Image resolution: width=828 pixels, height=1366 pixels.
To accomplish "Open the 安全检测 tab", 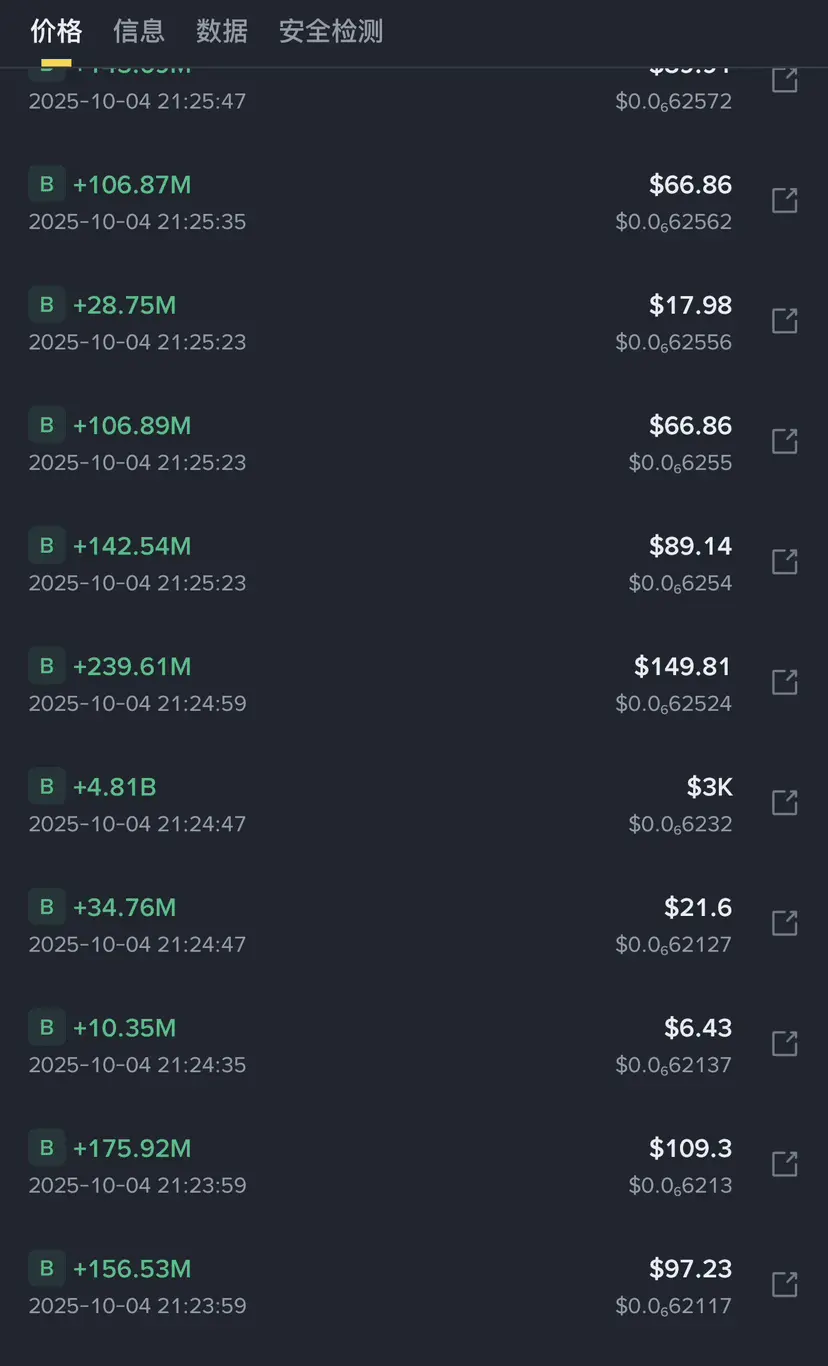I will point(331,31).
